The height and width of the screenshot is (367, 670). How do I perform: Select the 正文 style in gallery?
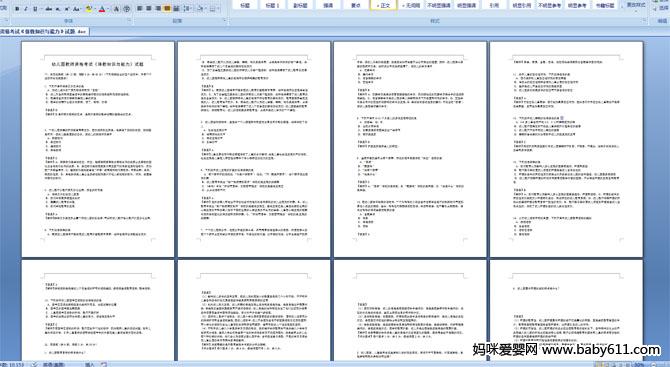pos(383,5)
